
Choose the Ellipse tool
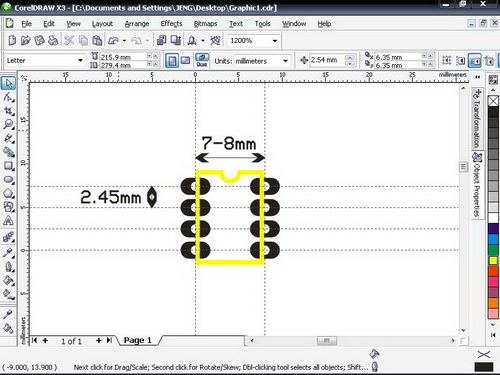(x=8, y=180)
